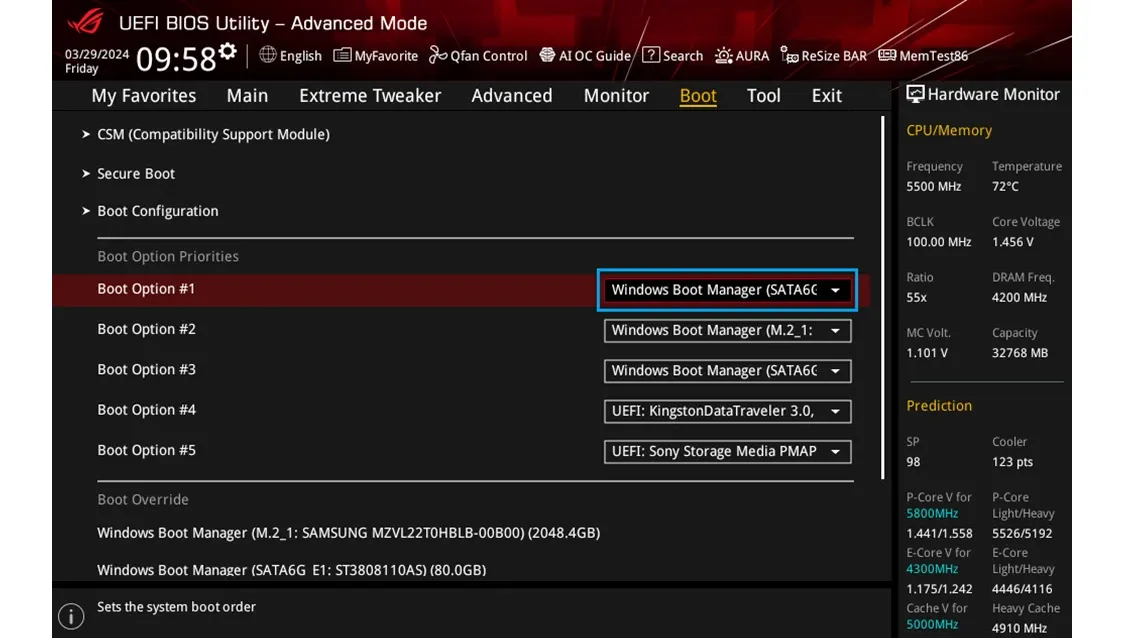Click the 1.456 V core voltage value
This screenshot has height=638, width=1131.
click(1013, 242)
